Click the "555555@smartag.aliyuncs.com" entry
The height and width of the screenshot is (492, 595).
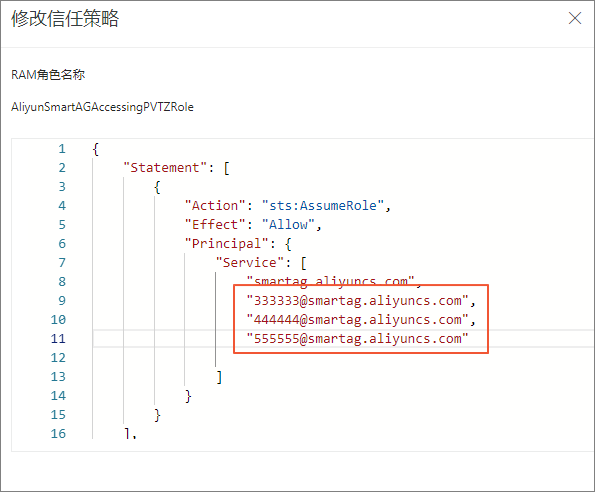[x=357, y=338]
